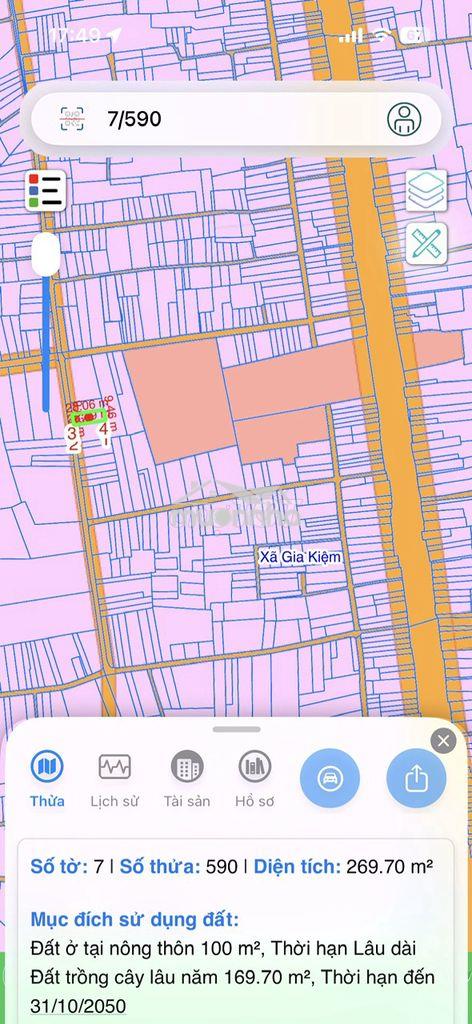472x1024 pixels.
Task: Switch to the Tài sản tab
Action: coord(187,778)
